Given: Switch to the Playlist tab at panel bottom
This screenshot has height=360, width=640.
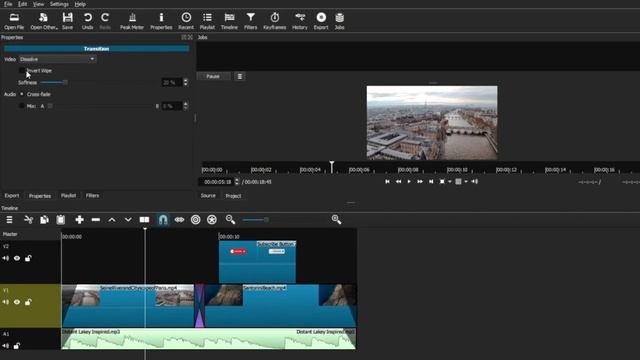Looking at the screenshot, I should tap(69, 196).
